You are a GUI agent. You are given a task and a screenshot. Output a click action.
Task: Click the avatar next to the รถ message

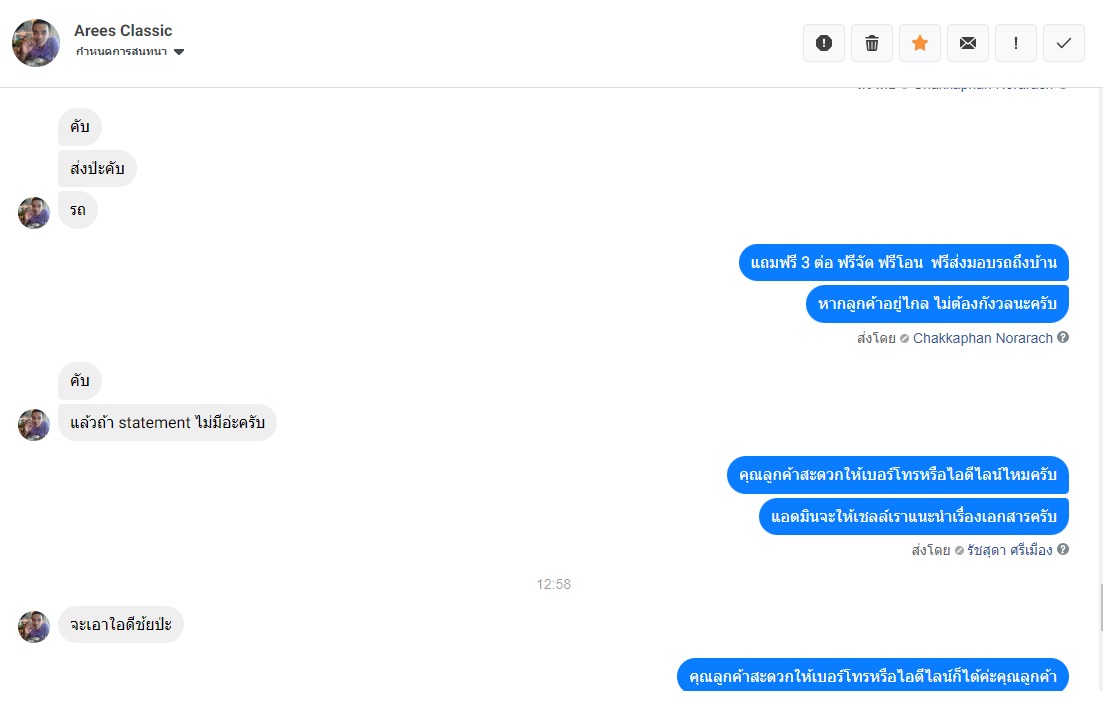click(34, 212)
